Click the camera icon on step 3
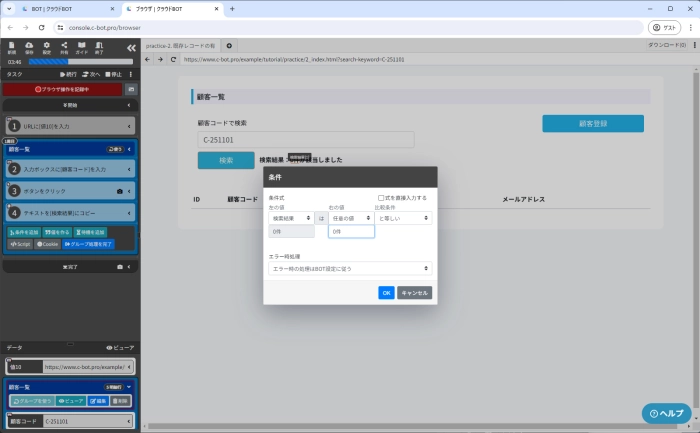700x433 pixels. pos(121,190)
